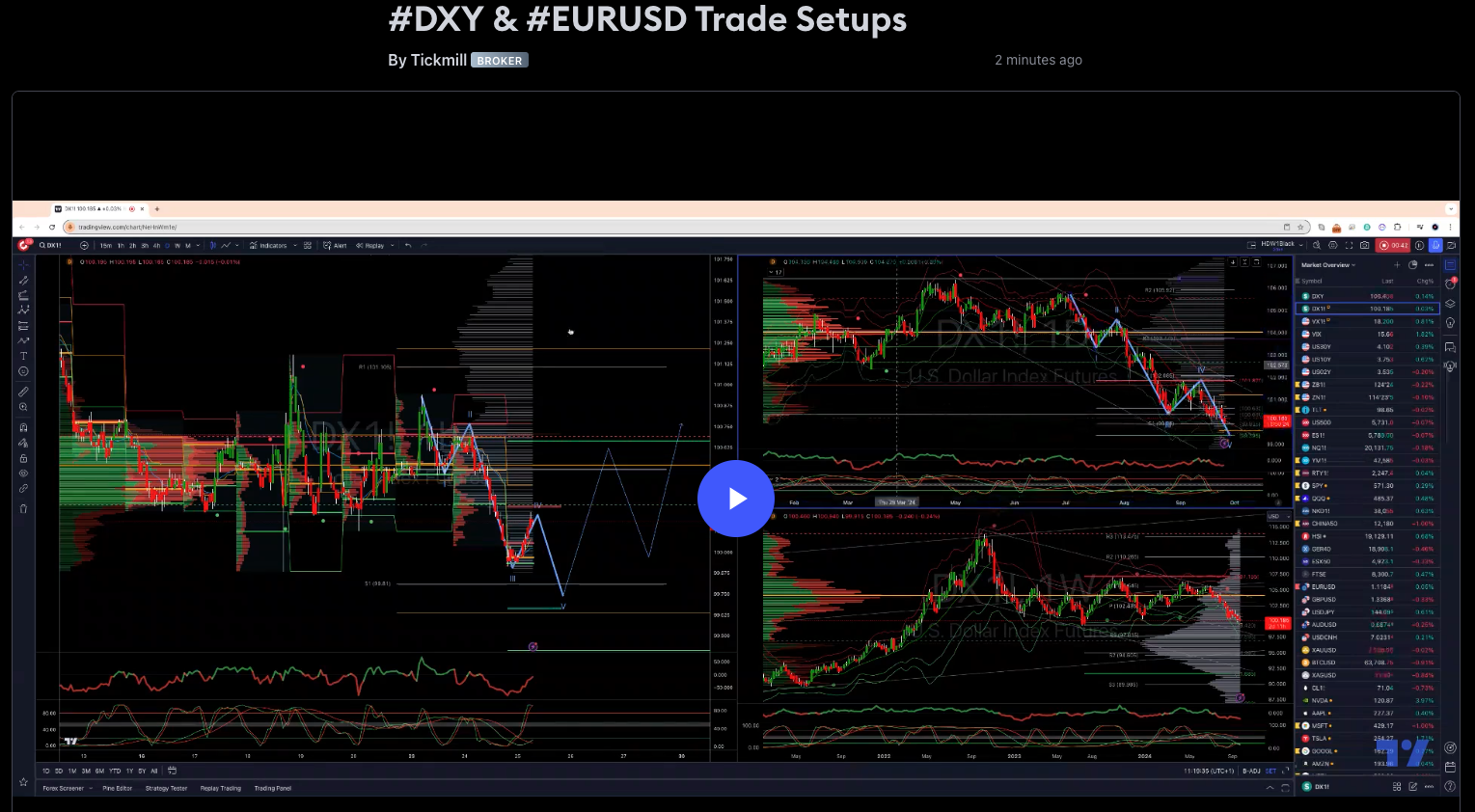Select the EURUSD row in the watchlist
The height and width of the screenshot is (812, 1475).
click(x=1368, y=586)
